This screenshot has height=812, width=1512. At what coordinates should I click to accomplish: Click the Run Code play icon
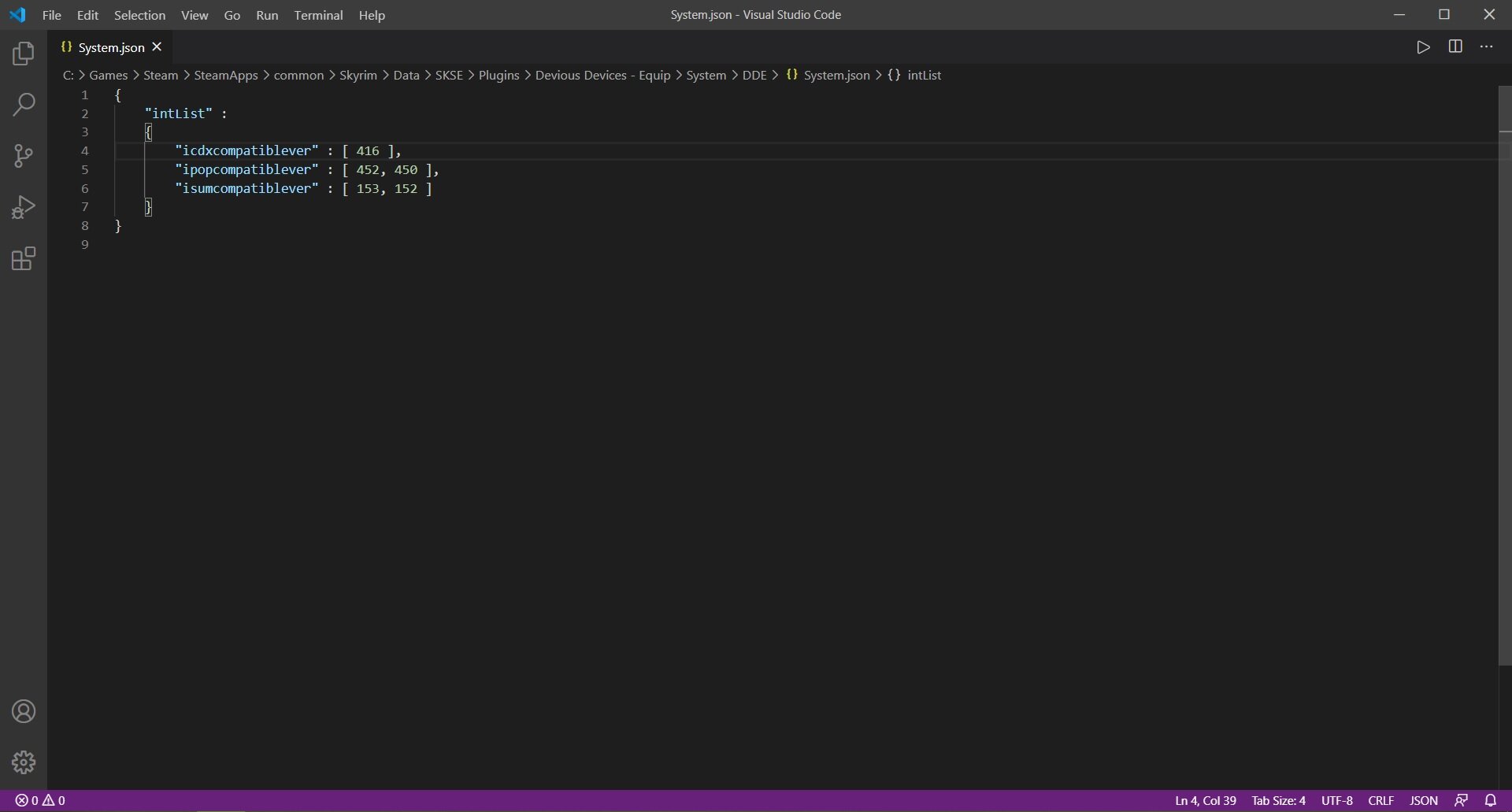coord(1423,47)
